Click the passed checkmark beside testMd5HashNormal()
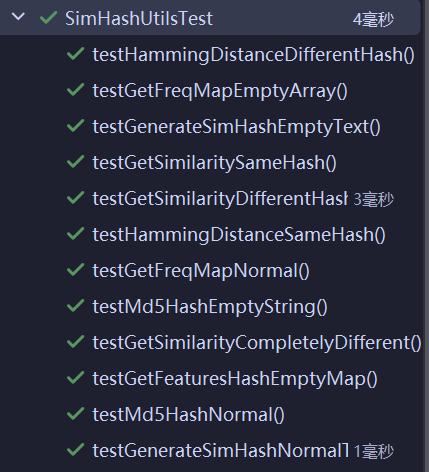 pos(75,414)
